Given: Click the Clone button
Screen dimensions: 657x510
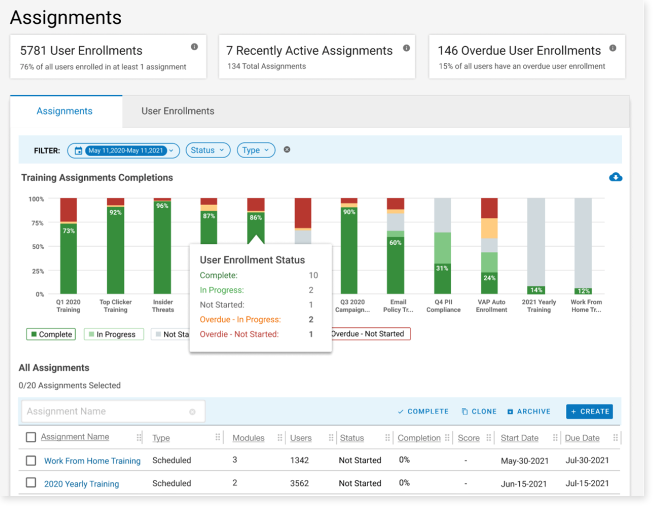Looking at the screenshot, I should click(479, 412).
